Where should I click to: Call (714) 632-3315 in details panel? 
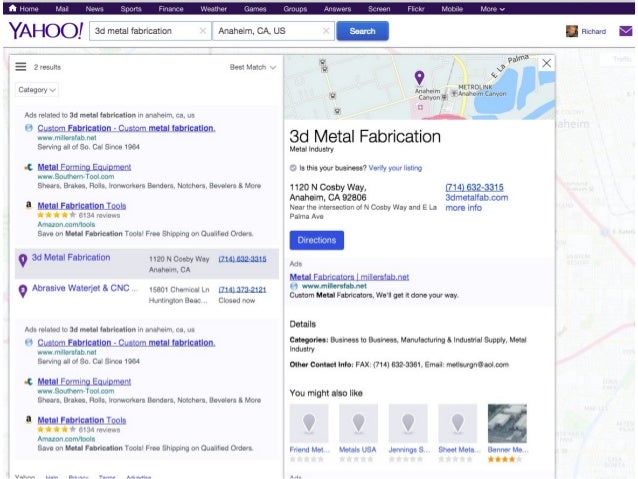474,187
